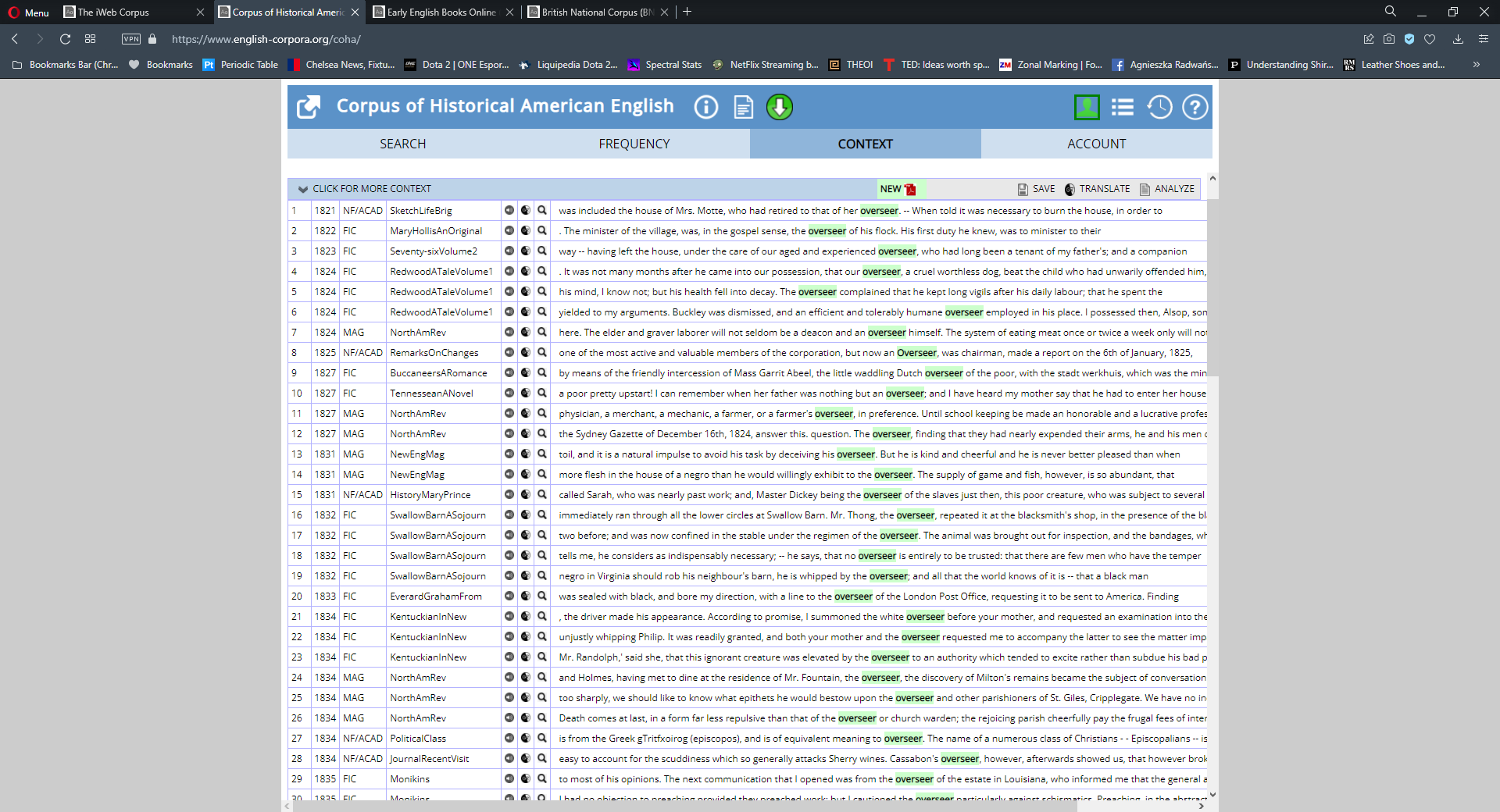Viewport: 1500px width, 812px height.
Task: Open the ACCOUNT tab
Action: click(x=1097, y=144)
